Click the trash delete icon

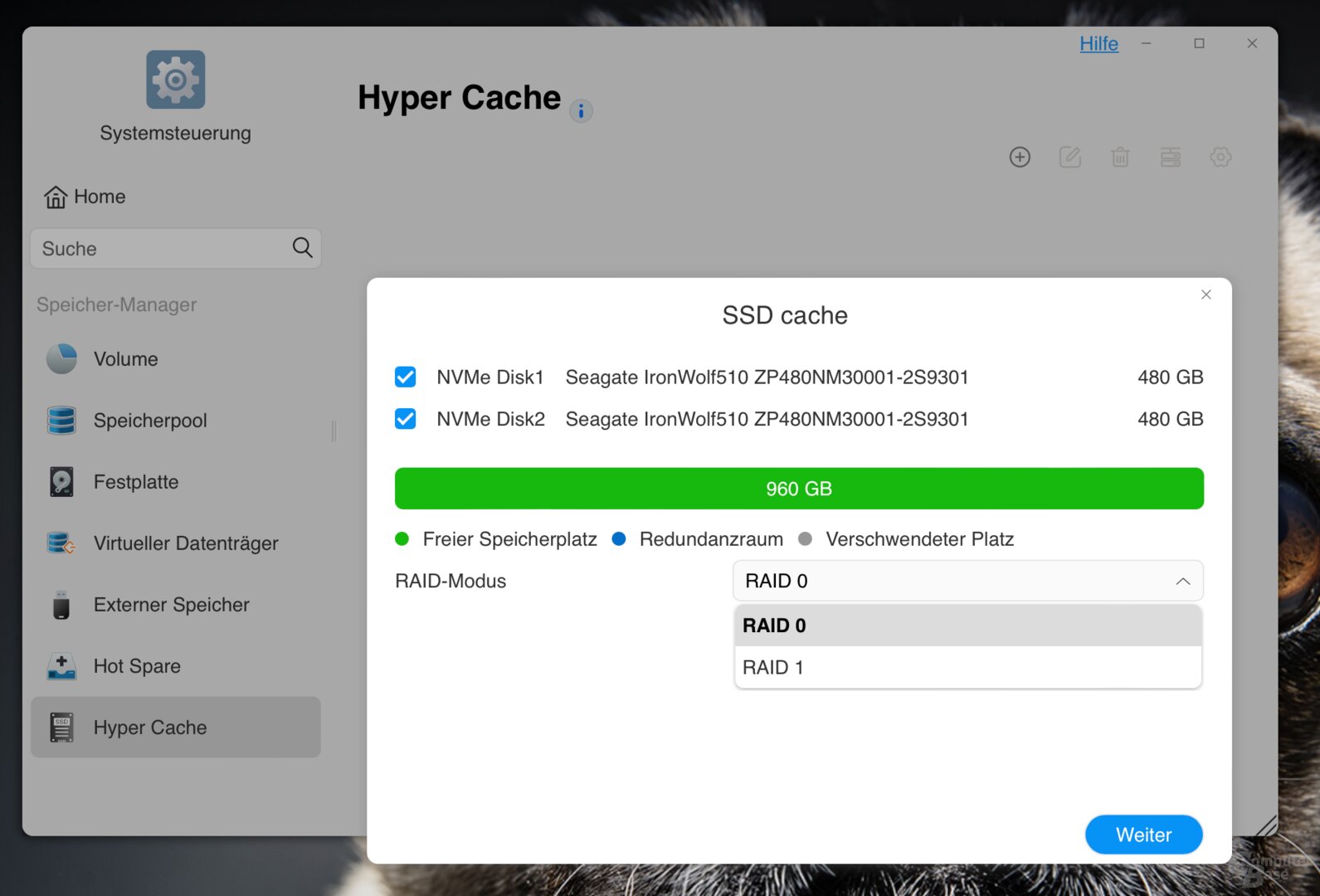pyautogui.click(x=1120, y=157)
